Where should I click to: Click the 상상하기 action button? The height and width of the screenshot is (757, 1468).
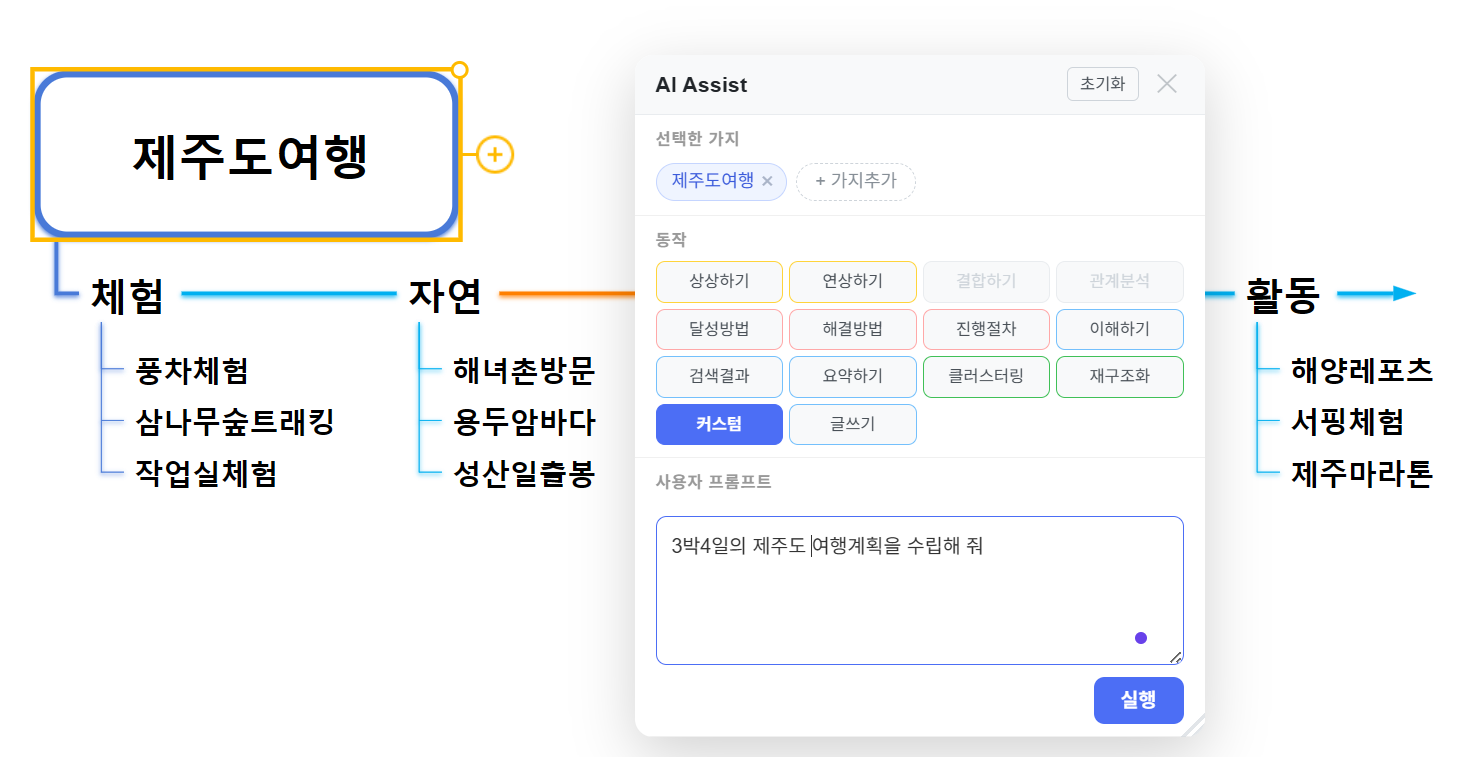pos(719,282)
